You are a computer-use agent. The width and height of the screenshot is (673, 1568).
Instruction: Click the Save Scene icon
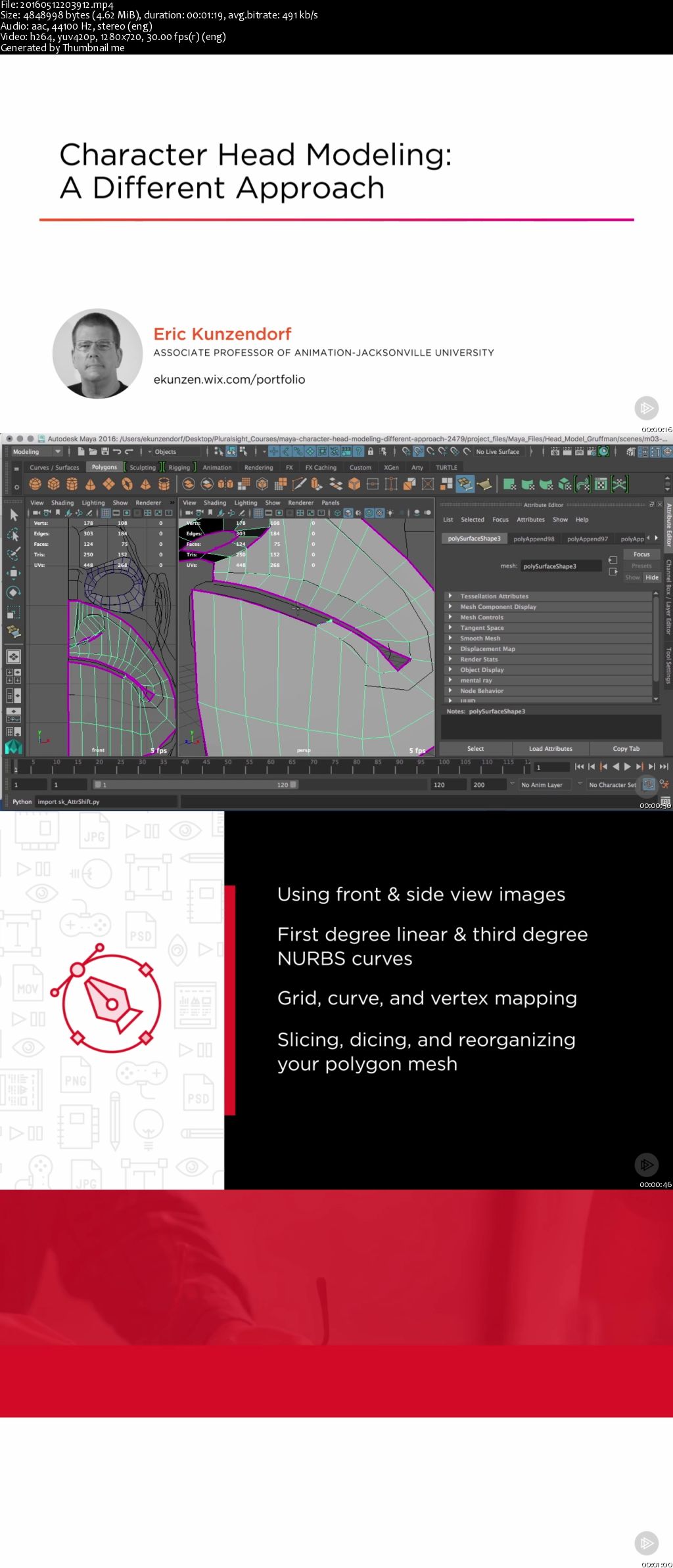(x=104, y=451)
